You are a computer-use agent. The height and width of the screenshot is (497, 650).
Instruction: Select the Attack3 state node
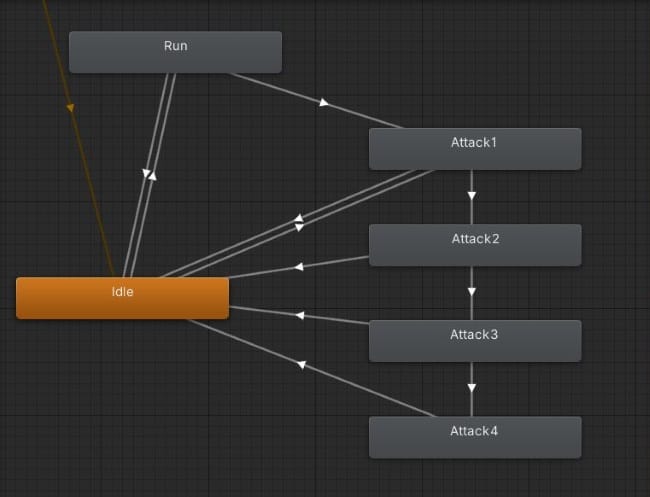475,341
